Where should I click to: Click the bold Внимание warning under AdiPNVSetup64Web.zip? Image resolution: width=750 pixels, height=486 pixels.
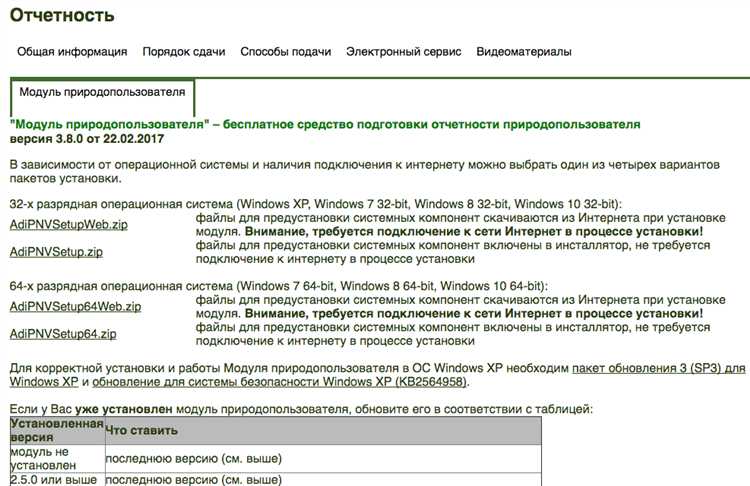click(x=474, y=314)
